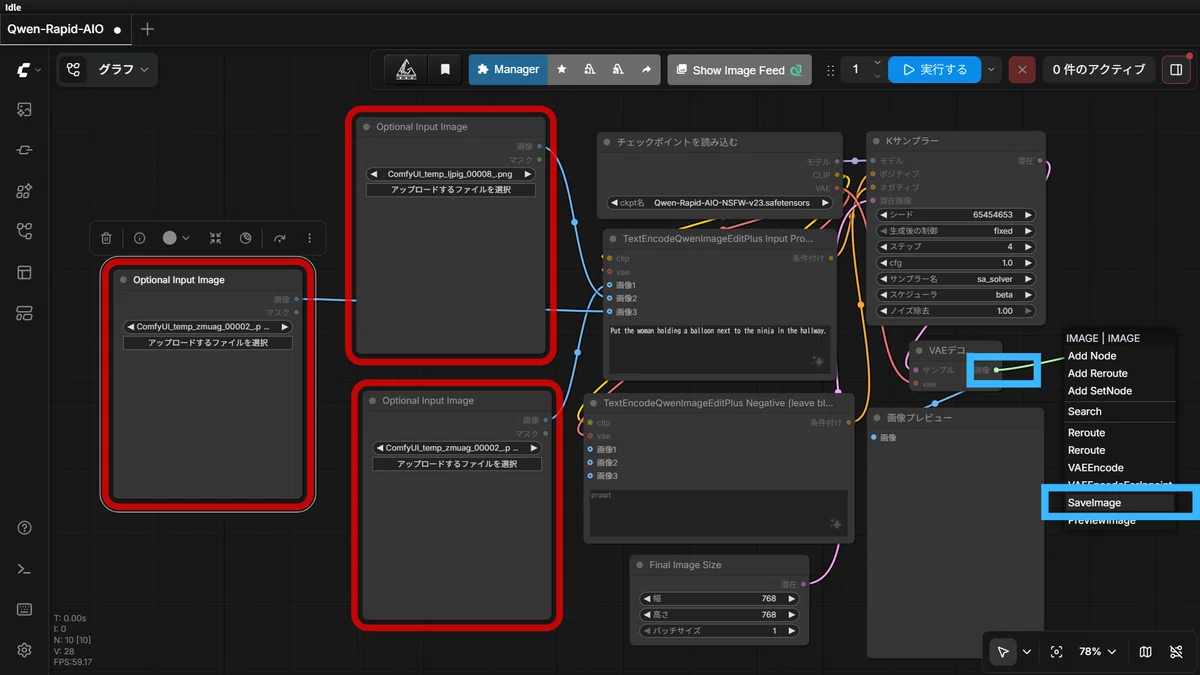Open the ComfyUI logo menu

coord(28,70)
